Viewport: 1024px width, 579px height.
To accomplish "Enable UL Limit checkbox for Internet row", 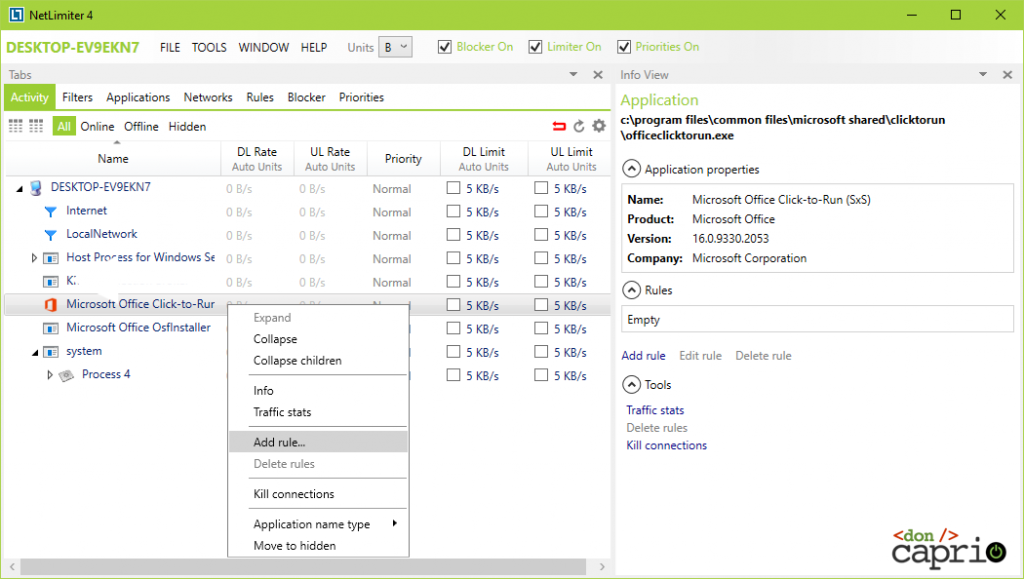I will coord(541,211).
